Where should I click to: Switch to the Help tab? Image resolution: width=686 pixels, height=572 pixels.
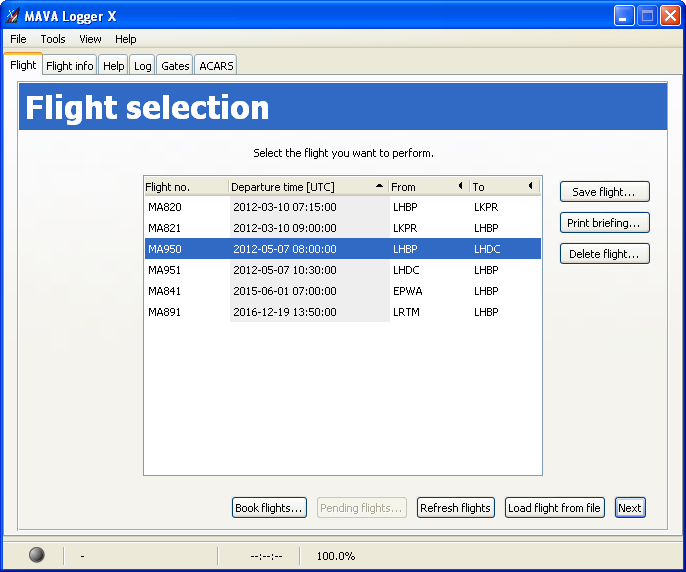(x=114, y=66)
